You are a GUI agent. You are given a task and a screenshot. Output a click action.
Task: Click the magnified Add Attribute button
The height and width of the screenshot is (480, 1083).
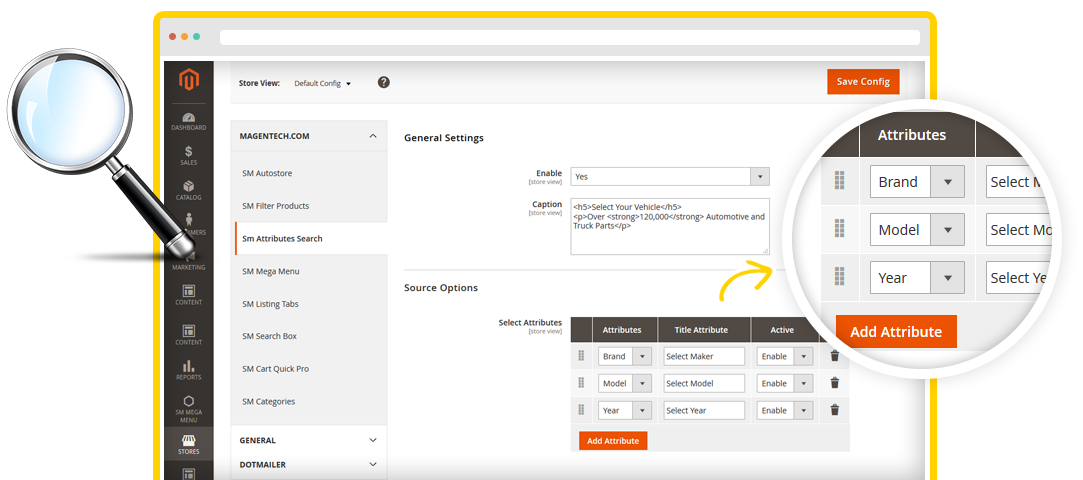[x=896, y=332]
